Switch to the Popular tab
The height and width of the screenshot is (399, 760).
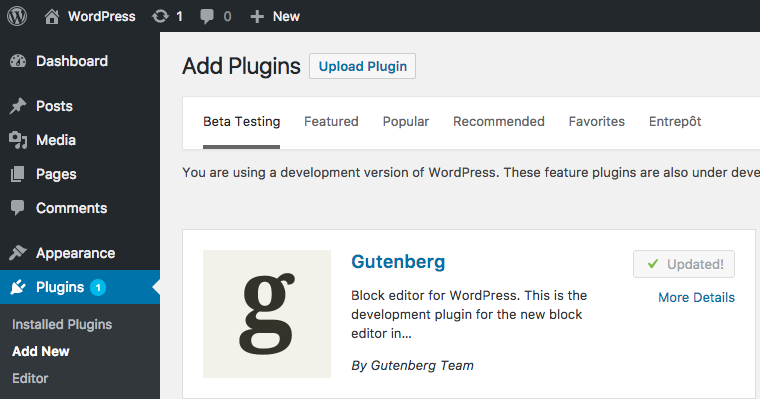click(406, 121)
